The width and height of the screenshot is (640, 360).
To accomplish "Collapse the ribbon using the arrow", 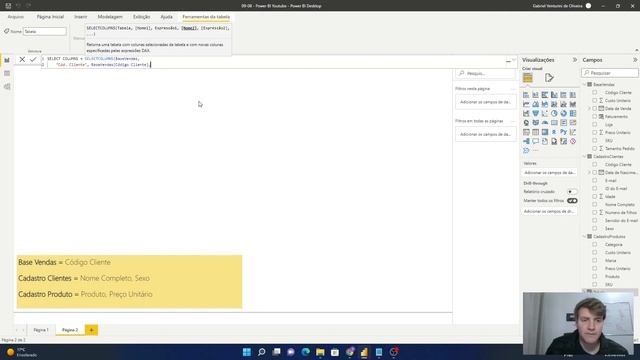I will pos(637,50).
